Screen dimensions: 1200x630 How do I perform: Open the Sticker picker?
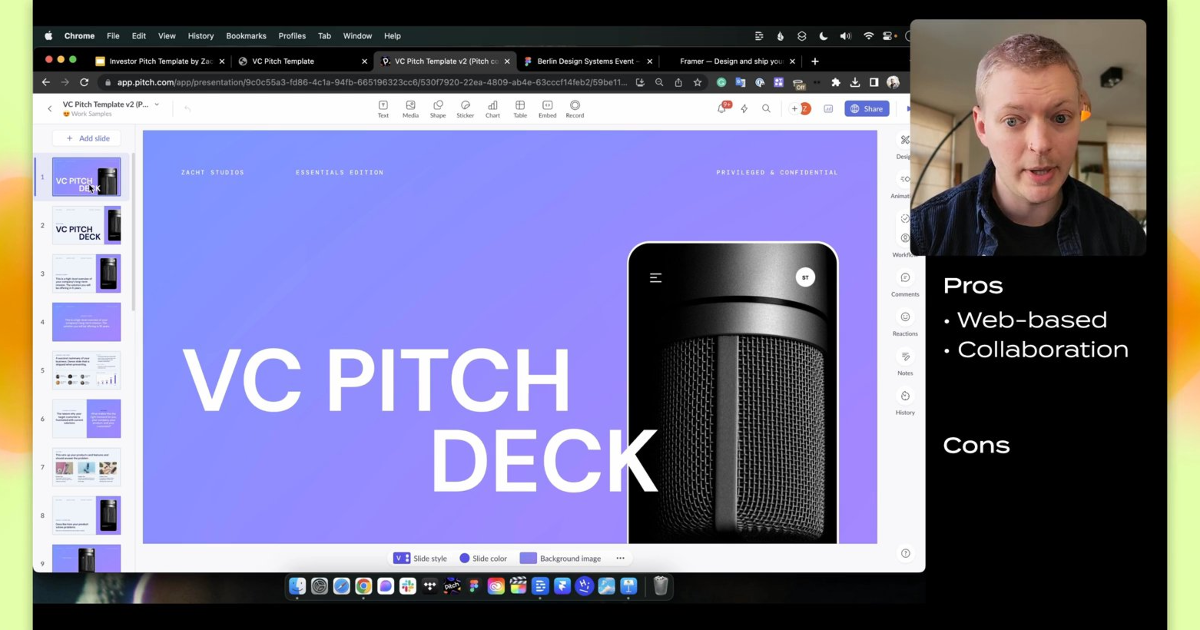pyautogui.click(x=465, y=108)
